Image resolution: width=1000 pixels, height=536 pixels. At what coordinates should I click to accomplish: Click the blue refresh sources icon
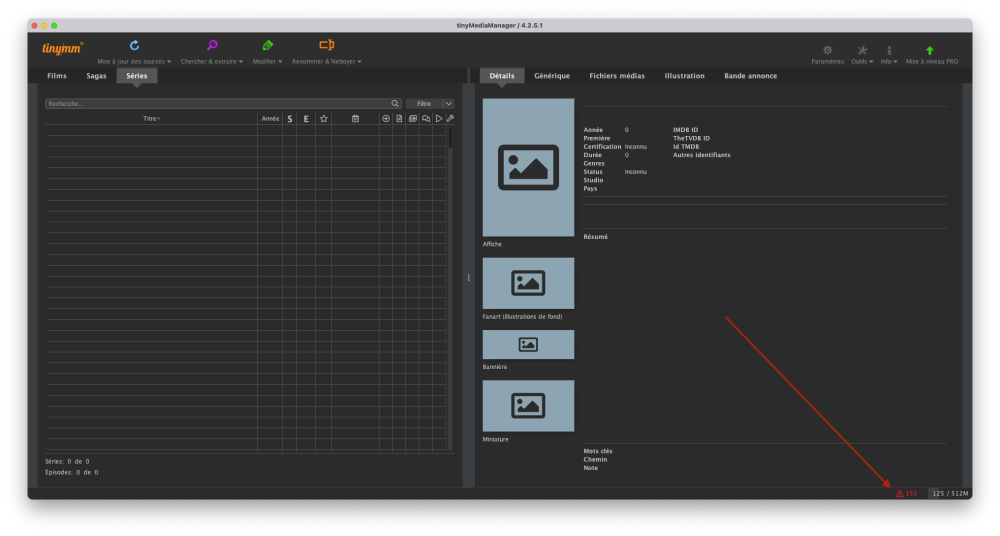click(x=134, y=46)
